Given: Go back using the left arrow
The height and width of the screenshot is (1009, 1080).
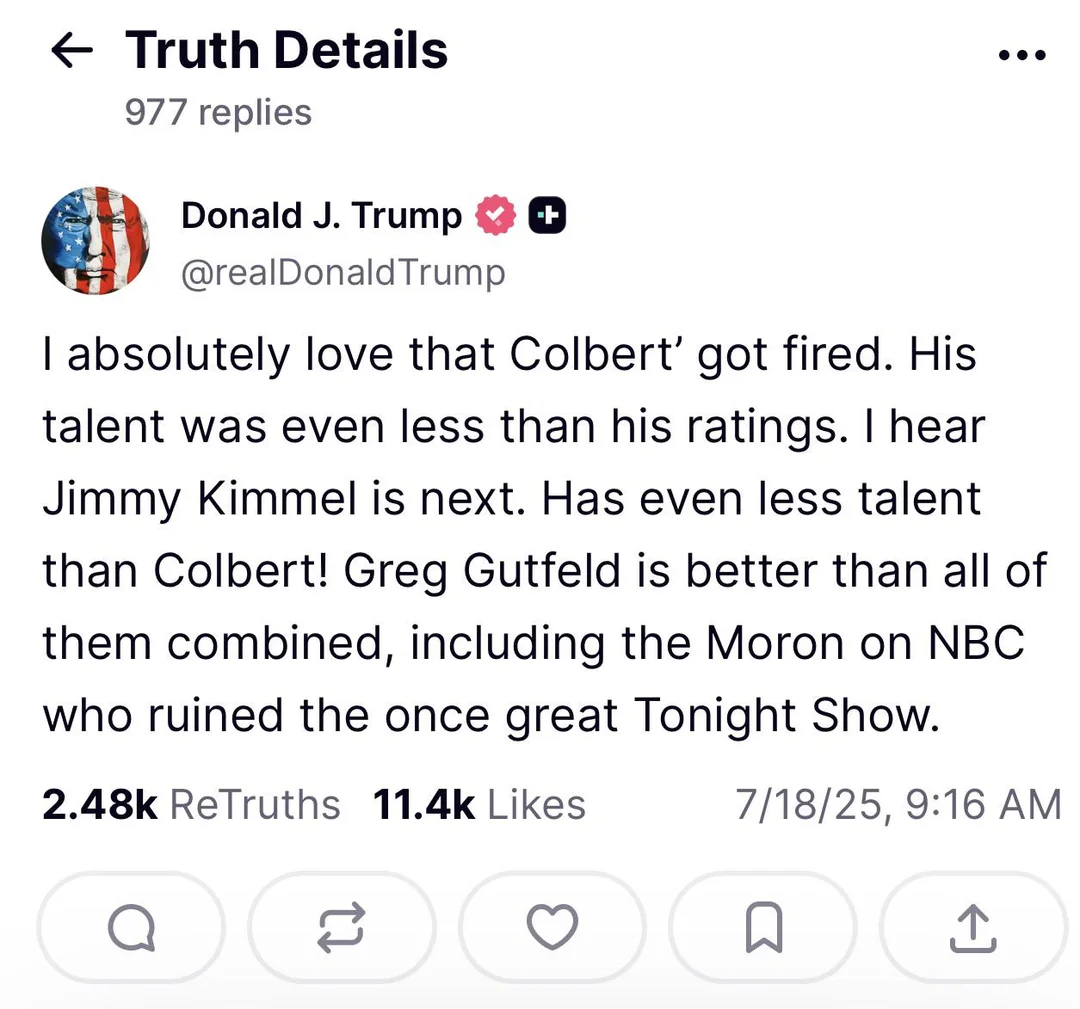Looking at the screenshot, I should pos(71,52).
